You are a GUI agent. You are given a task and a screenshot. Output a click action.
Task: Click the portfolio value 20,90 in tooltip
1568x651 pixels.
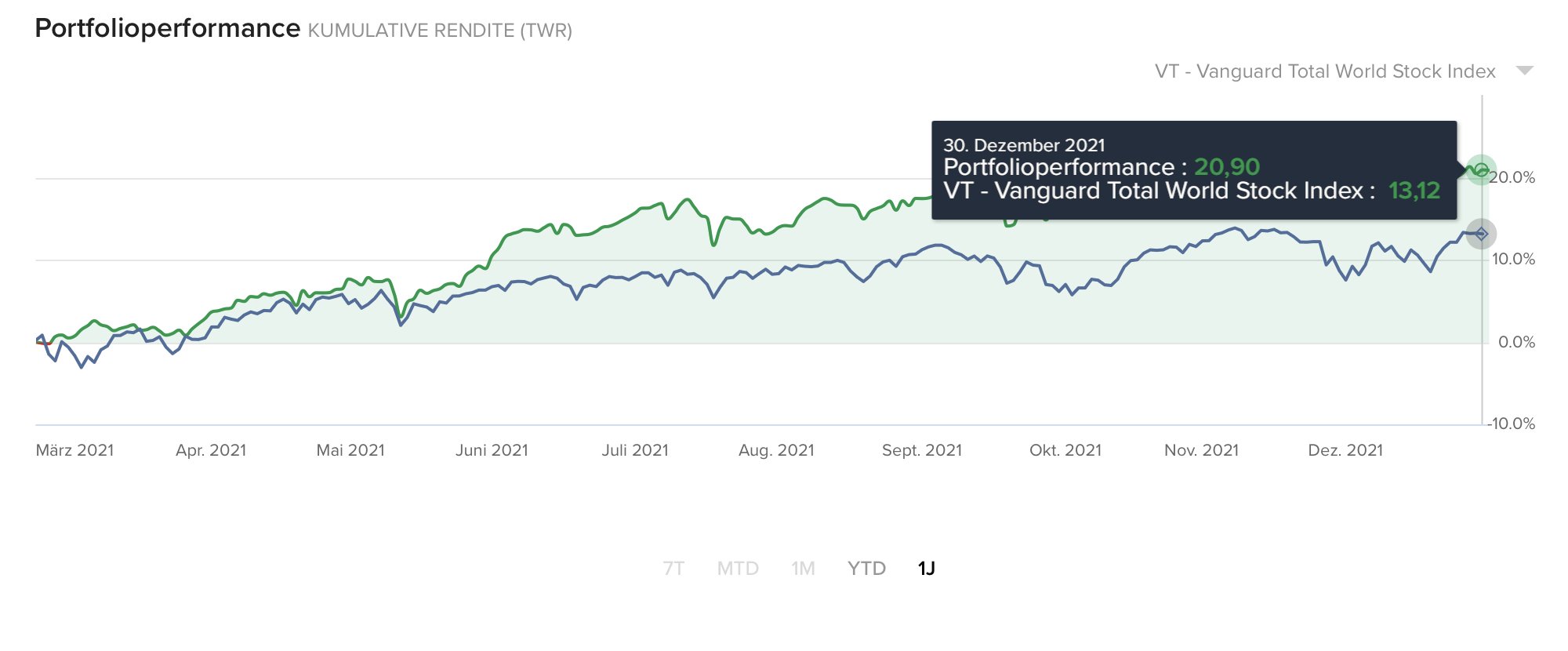1227,167
